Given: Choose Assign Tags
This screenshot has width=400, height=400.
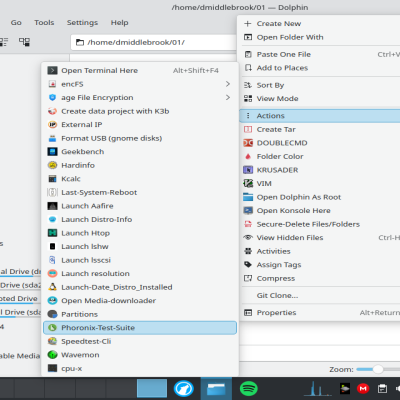Looking at the screenshot, I should pyautogui.click(x=320, y=265).
